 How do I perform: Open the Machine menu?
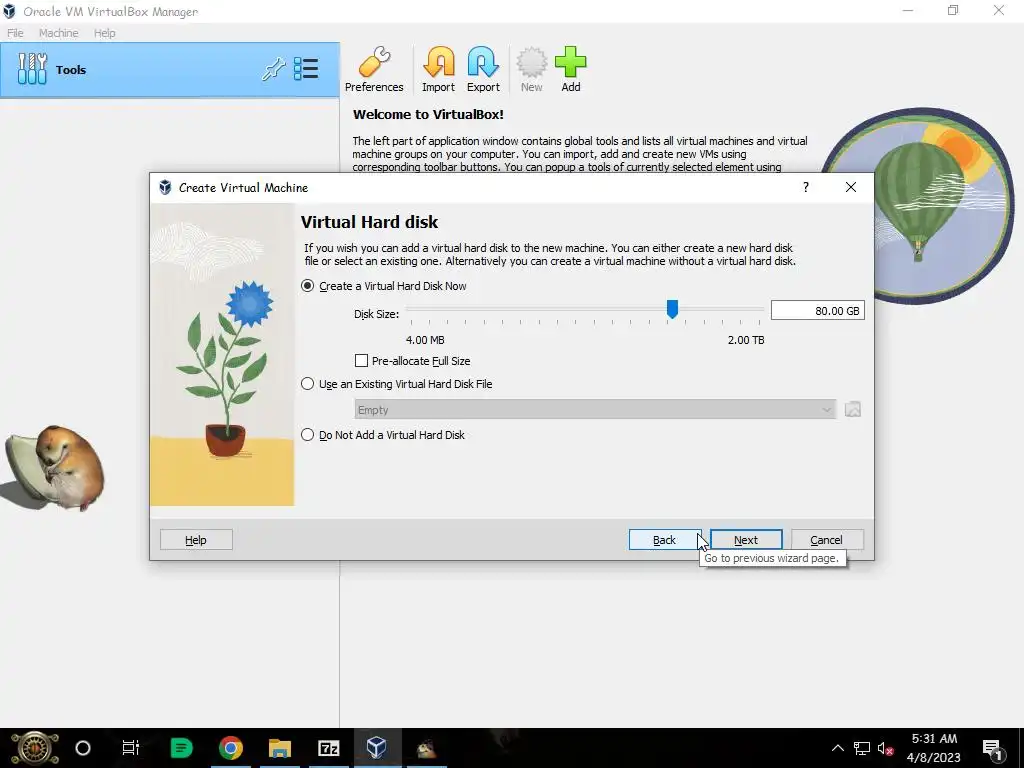pos(58,33)
